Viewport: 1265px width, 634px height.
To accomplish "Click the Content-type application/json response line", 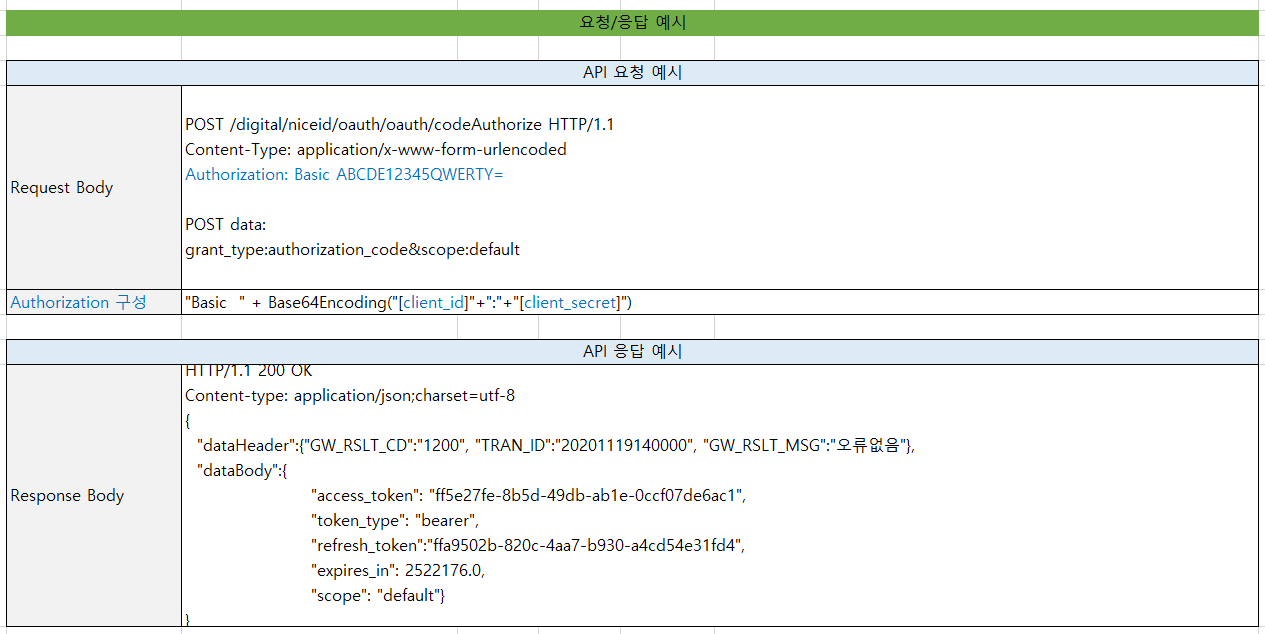I will [x=350, y=396].
